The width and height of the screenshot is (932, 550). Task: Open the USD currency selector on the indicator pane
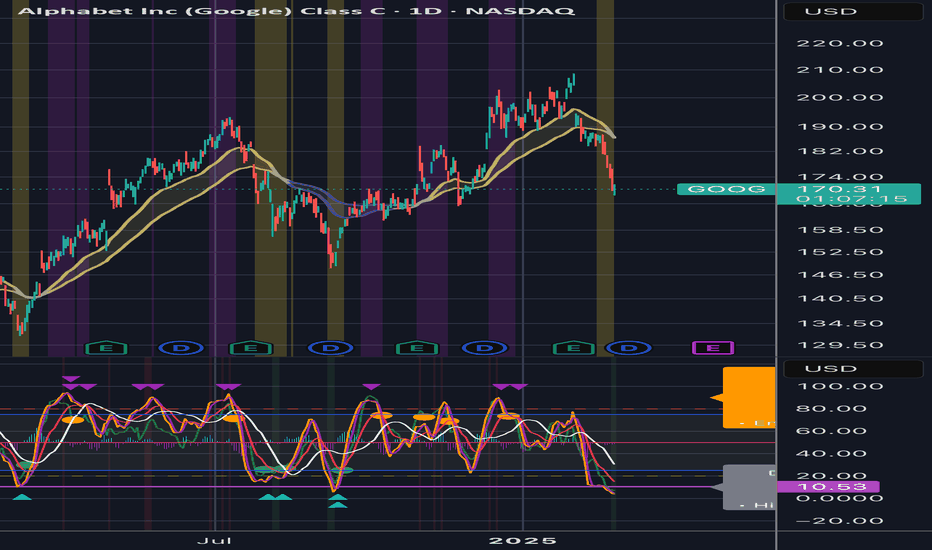click(x=853, y=369)
